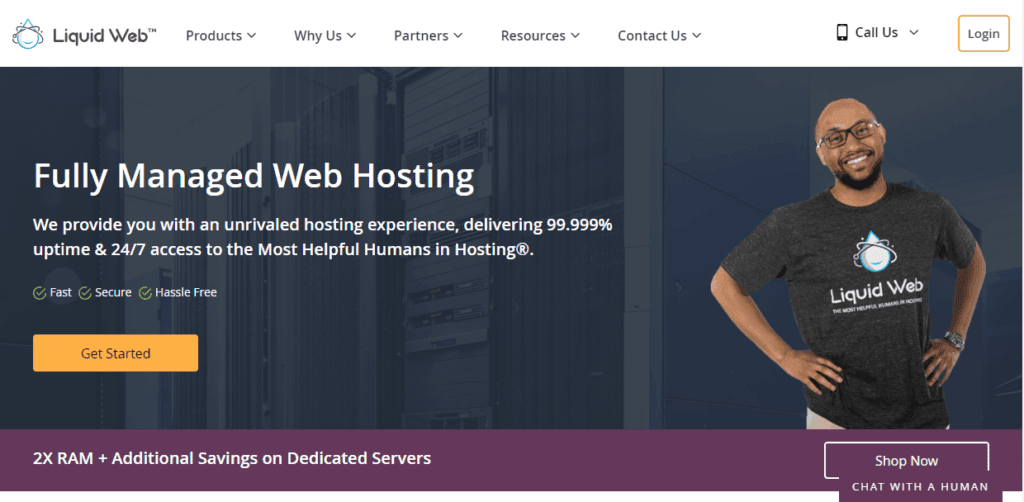The width and height of the screenshot is (1024, 502).
Task: Click the checkmark icon next to Hassle Free
Action: tap(145, 293)
